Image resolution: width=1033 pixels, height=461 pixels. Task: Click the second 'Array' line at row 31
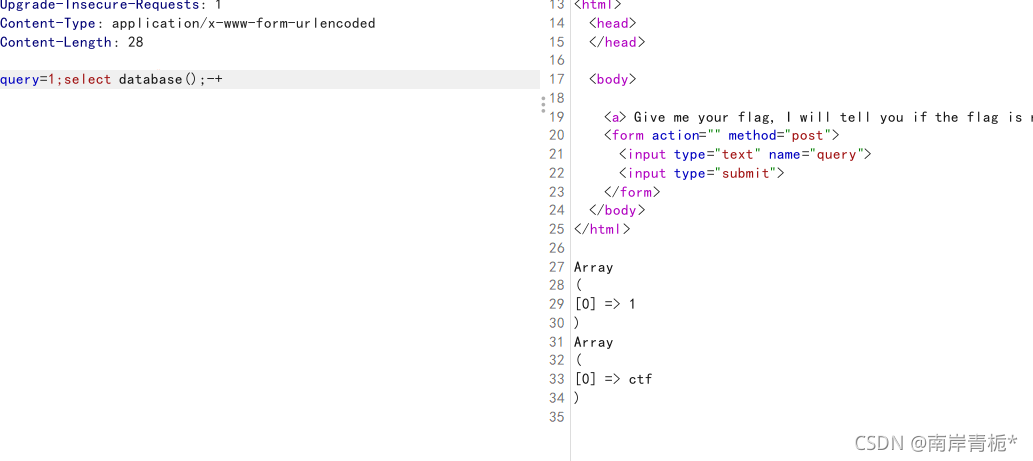point(594,342)
